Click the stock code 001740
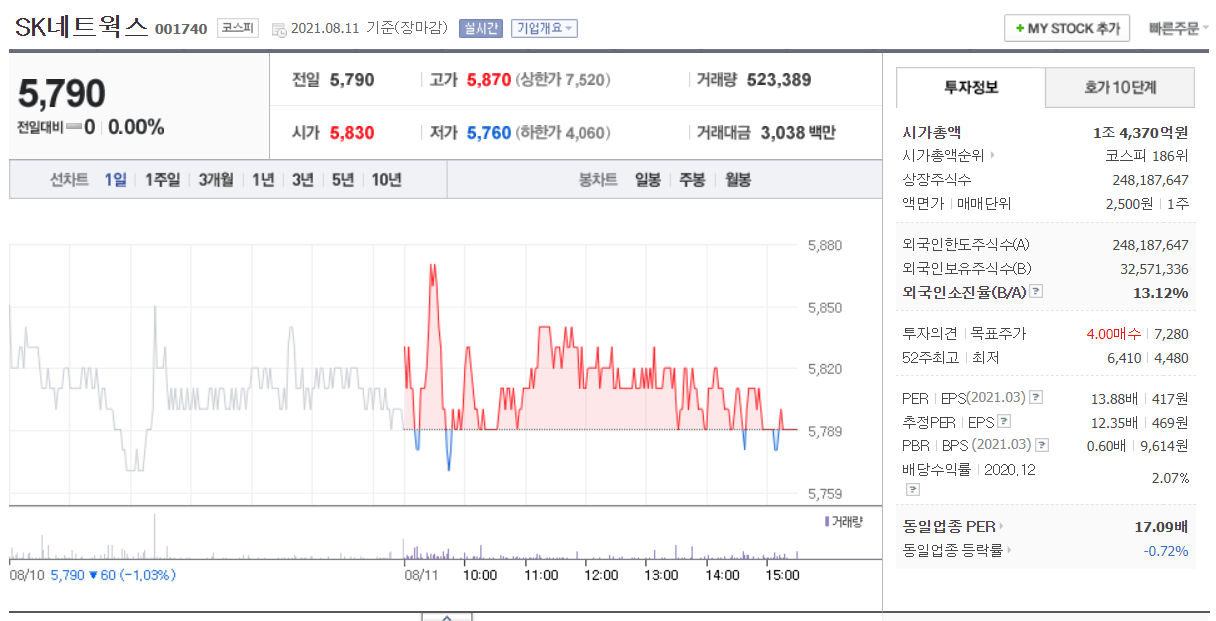1216x621 pixels. (181, 29)
